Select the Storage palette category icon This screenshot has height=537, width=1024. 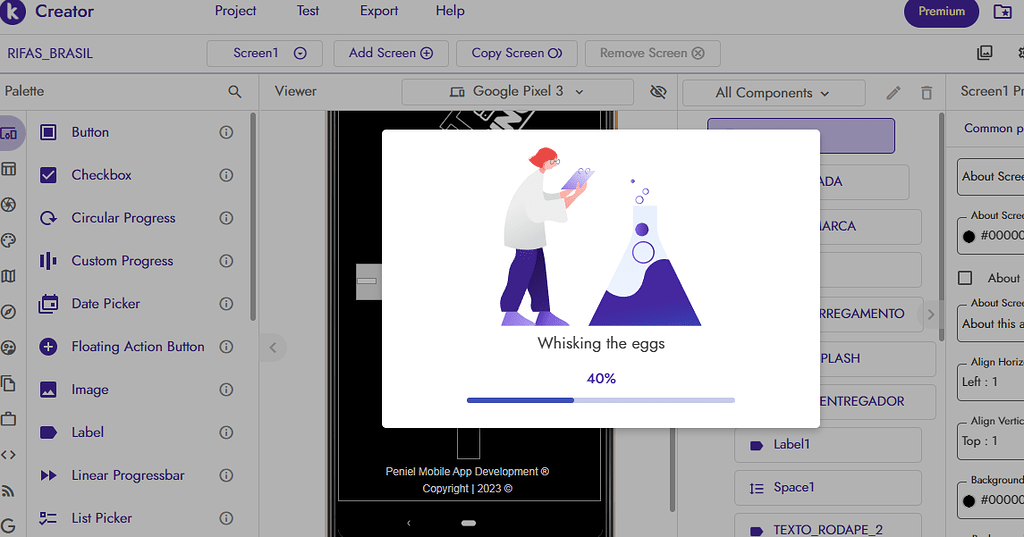click(8, 383)
